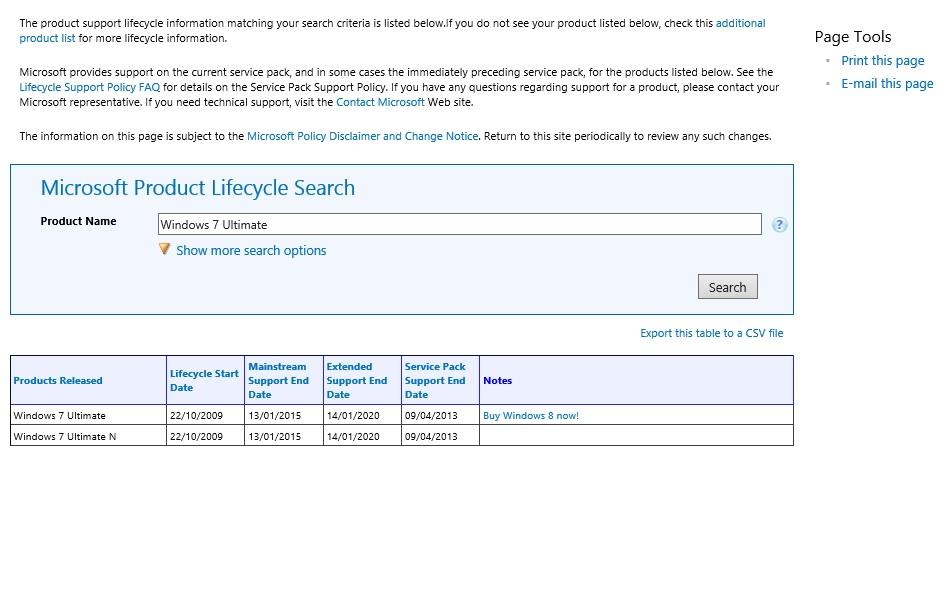Click the Microsoft Product Lifecycle Search heading
Screen dimensions: 952x614
click(x=197, y=188)
